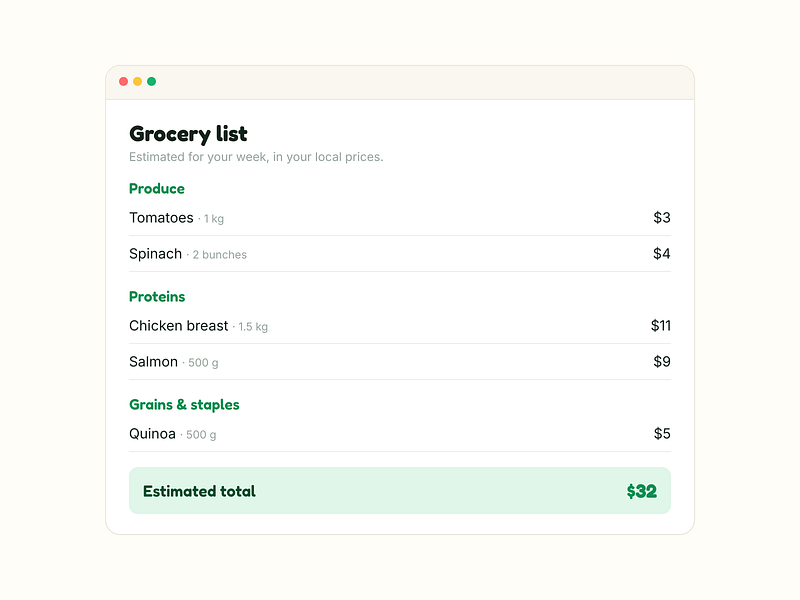Click the Proteins category header
This screenshot has width=800, height=600.
pos(157,297)
